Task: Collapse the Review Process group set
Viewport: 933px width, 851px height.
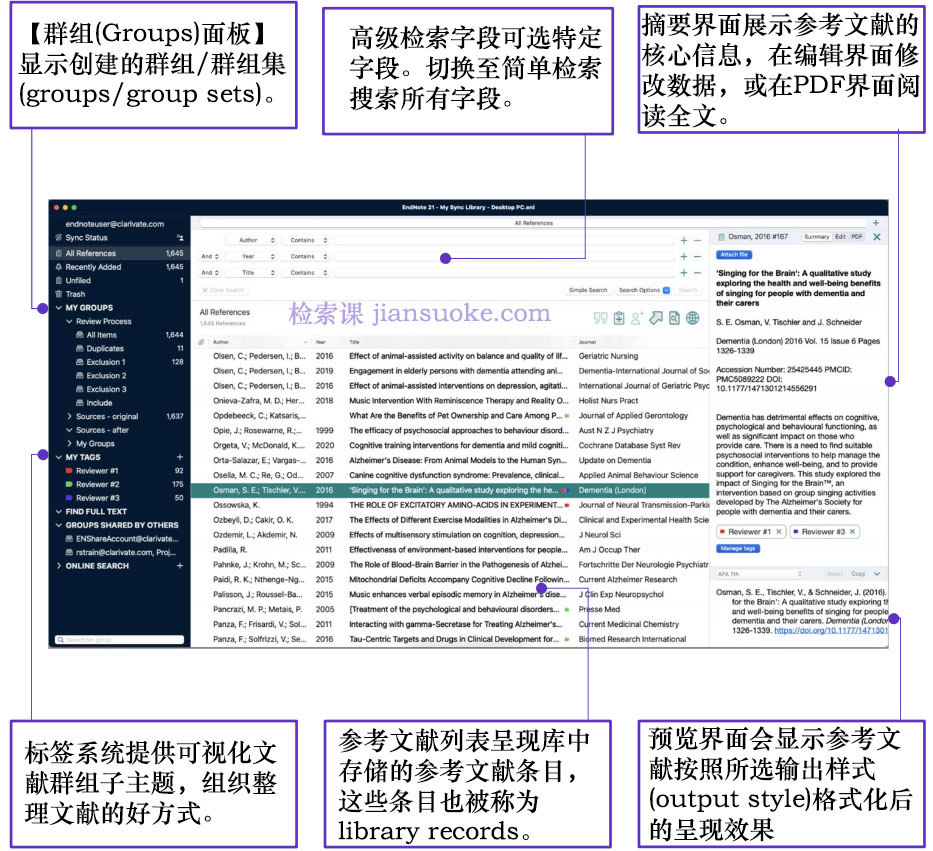Action: tap(69, 321)
